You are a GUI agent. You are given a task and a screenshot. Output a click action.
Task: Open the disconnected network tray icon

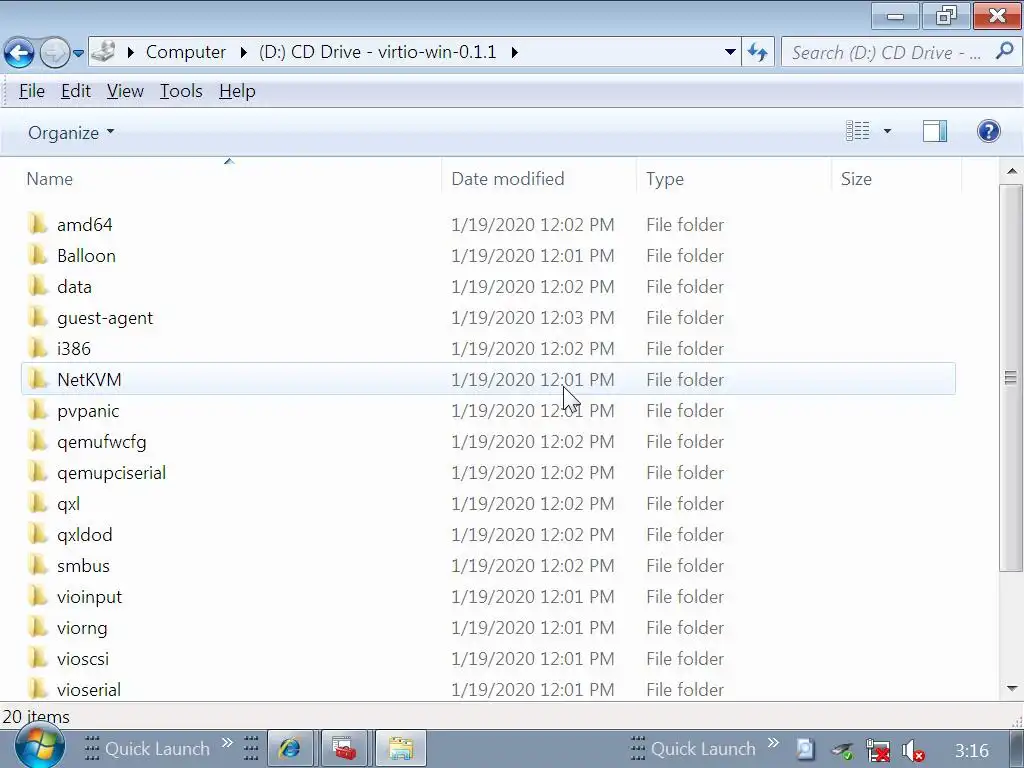(878, 750)
